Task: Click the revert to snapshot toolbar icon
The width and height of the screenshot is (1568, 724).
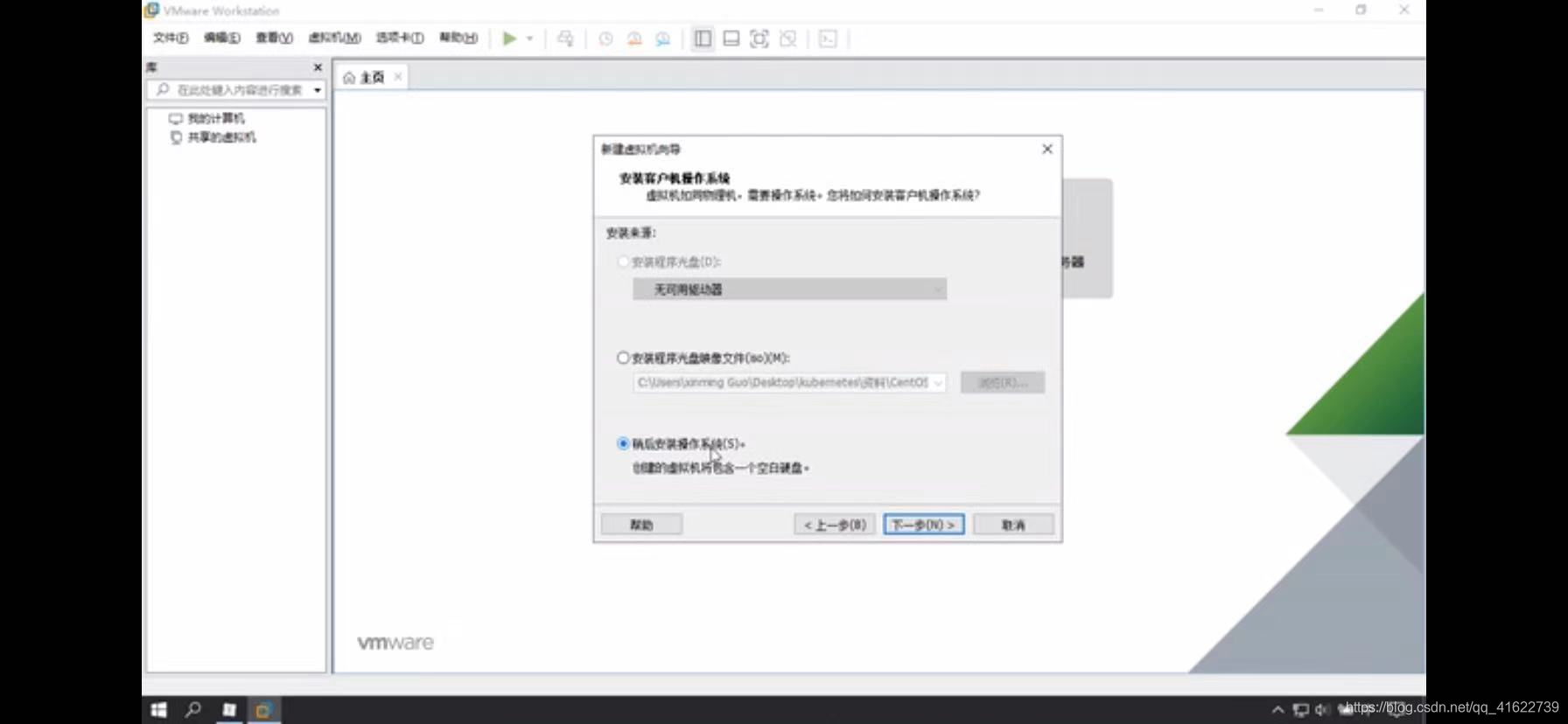Action: (634, 38)
